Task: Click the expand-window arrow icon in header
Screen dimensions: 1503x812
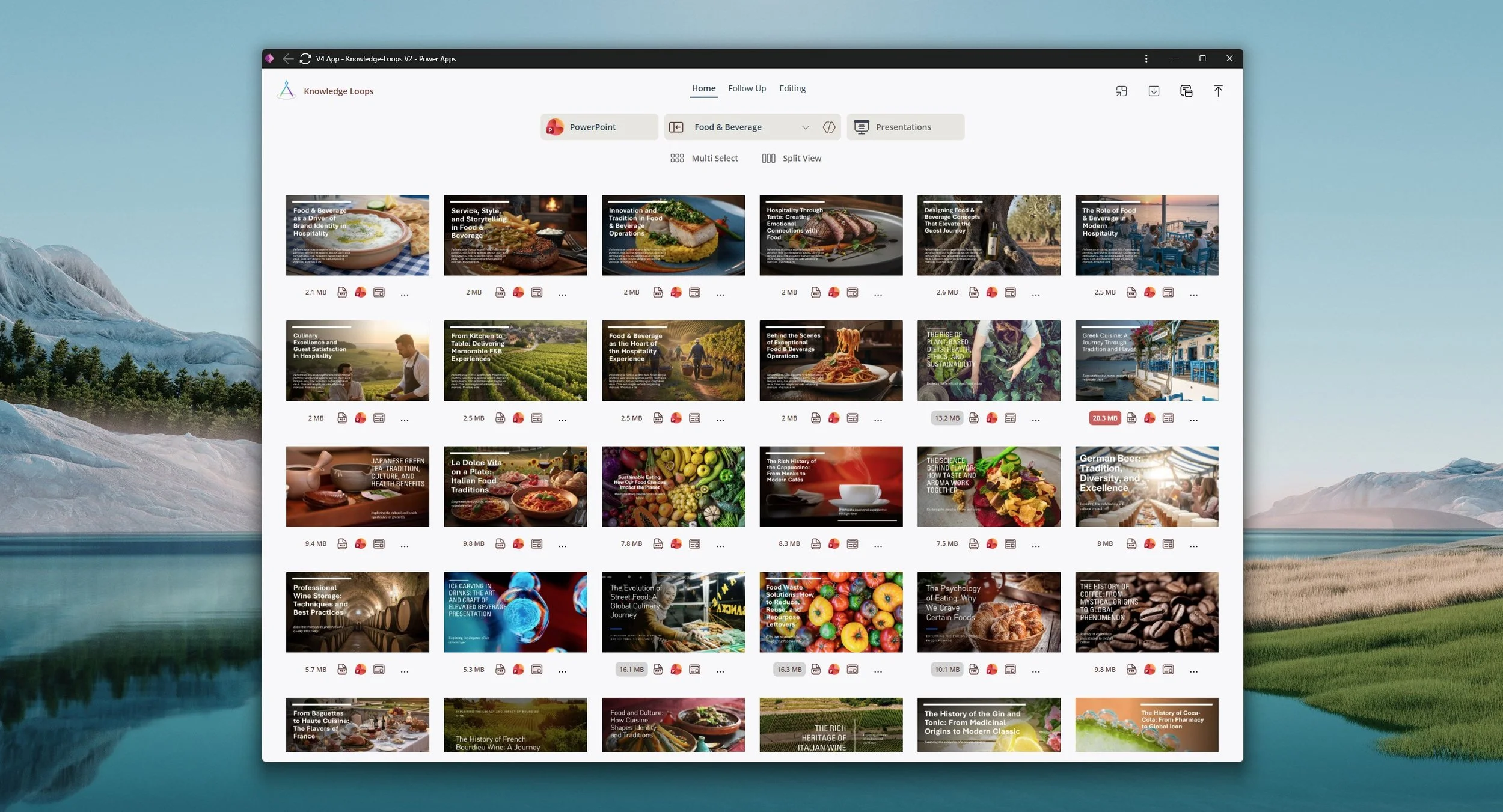Action: point(1121,91)
